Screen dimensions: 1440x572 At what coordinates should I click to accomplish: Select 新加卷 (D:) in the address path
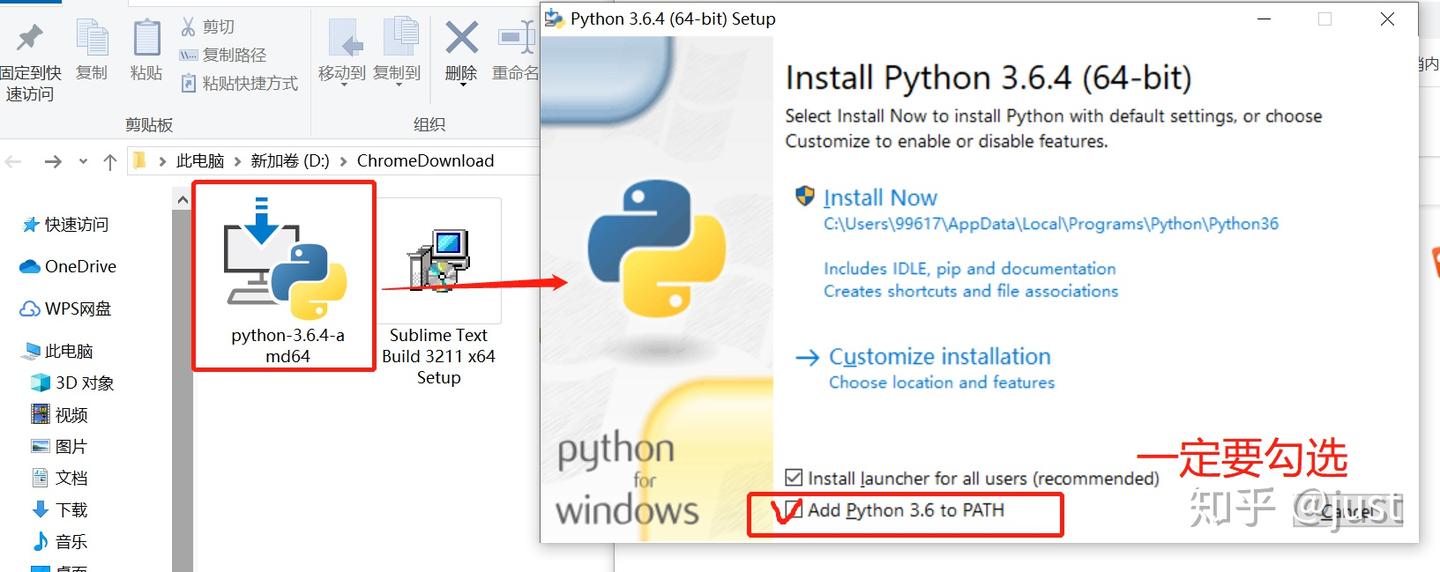pos(290,161)
